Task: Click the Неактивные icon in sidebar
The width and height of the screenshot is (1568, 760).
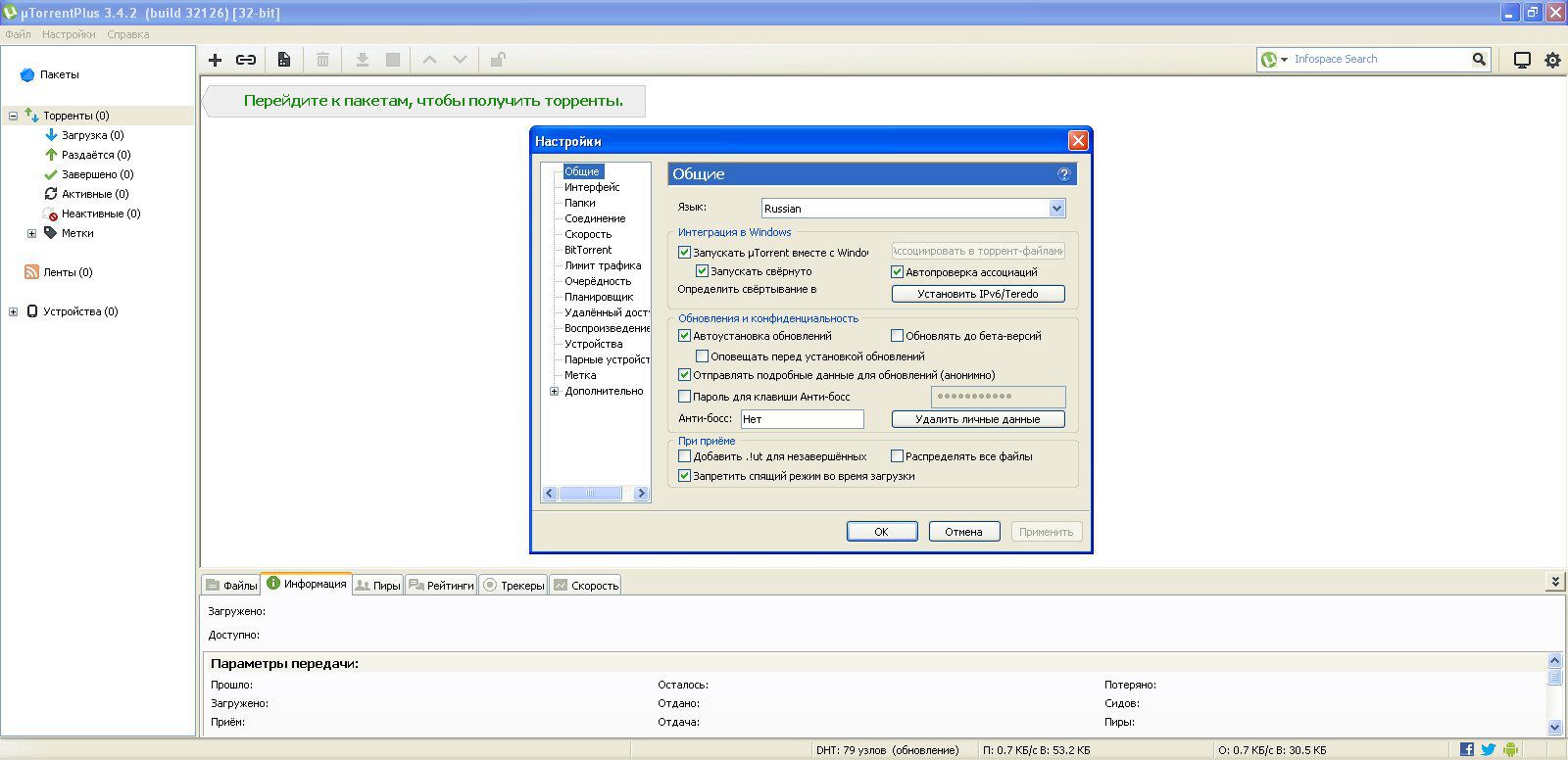Action: coord(52,214)
